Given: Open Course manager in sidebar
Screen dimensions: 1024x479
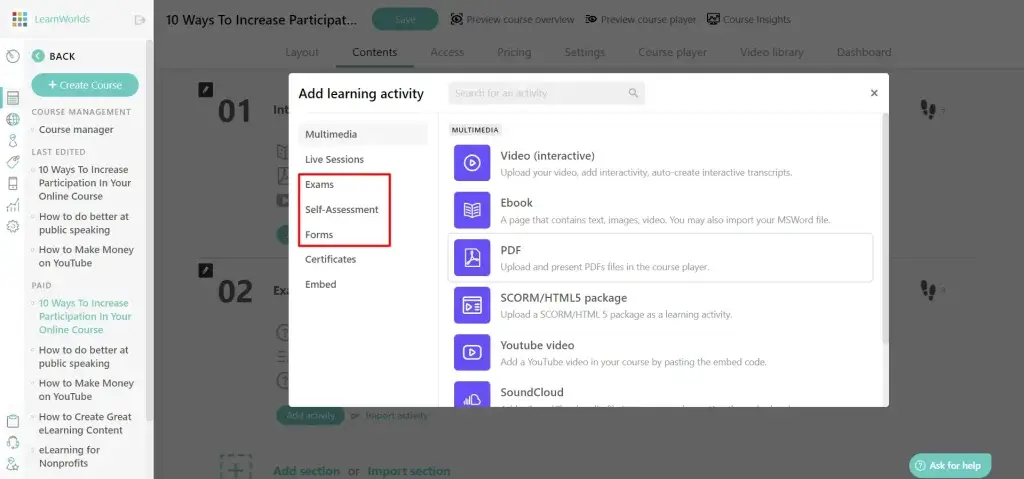Looking at the screenshot, I should [76, 130].
